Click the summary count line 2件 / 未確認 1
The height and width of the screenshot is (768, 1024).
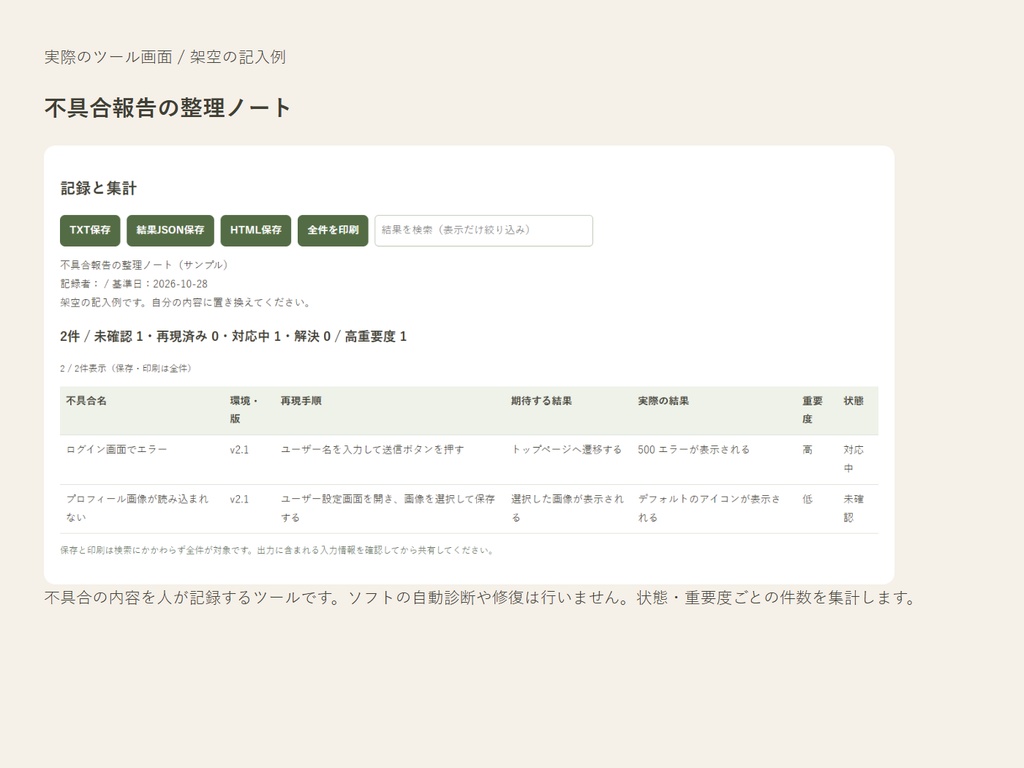[233, 336]
